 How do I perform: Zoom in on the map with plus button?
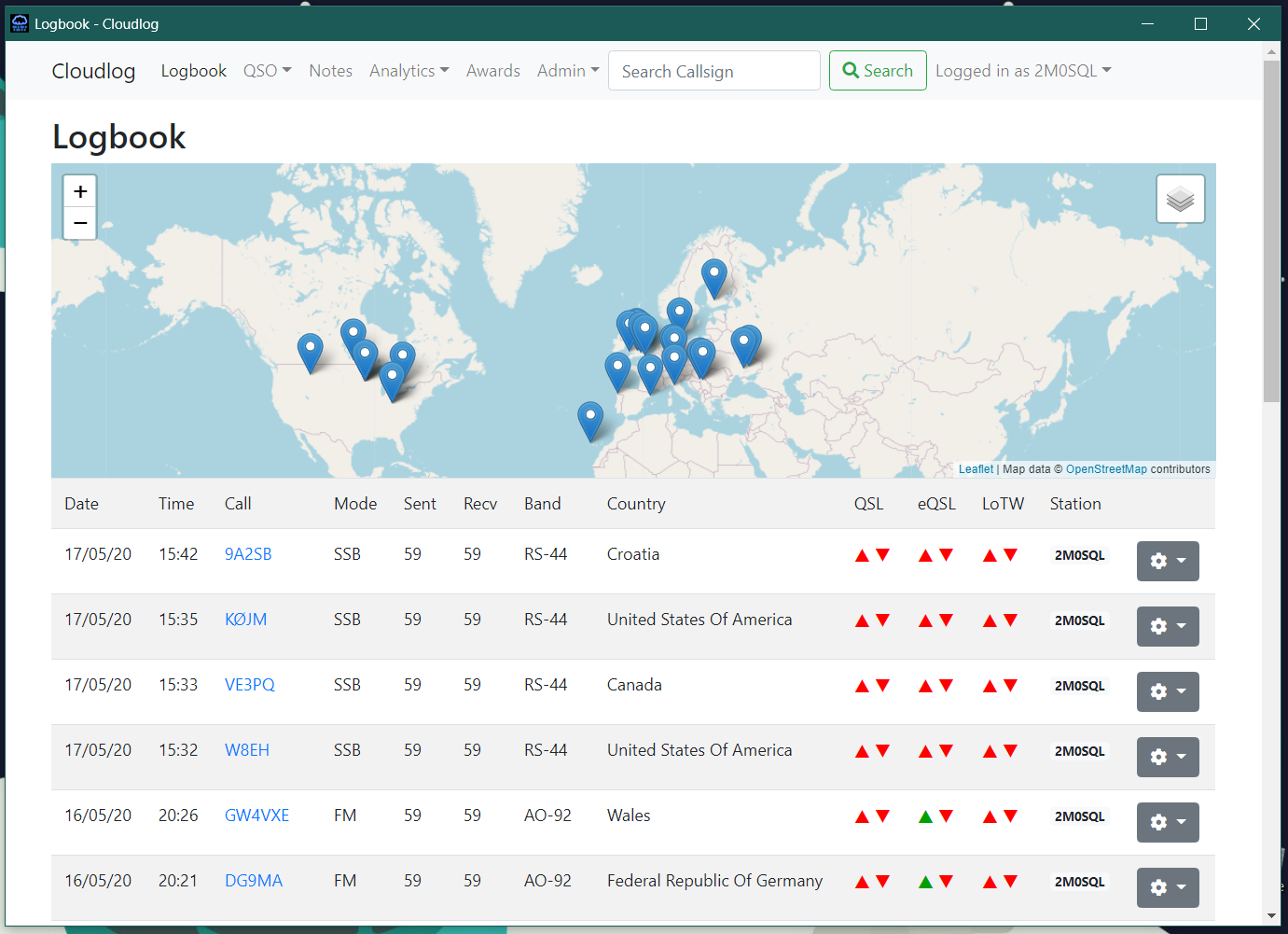80,191
